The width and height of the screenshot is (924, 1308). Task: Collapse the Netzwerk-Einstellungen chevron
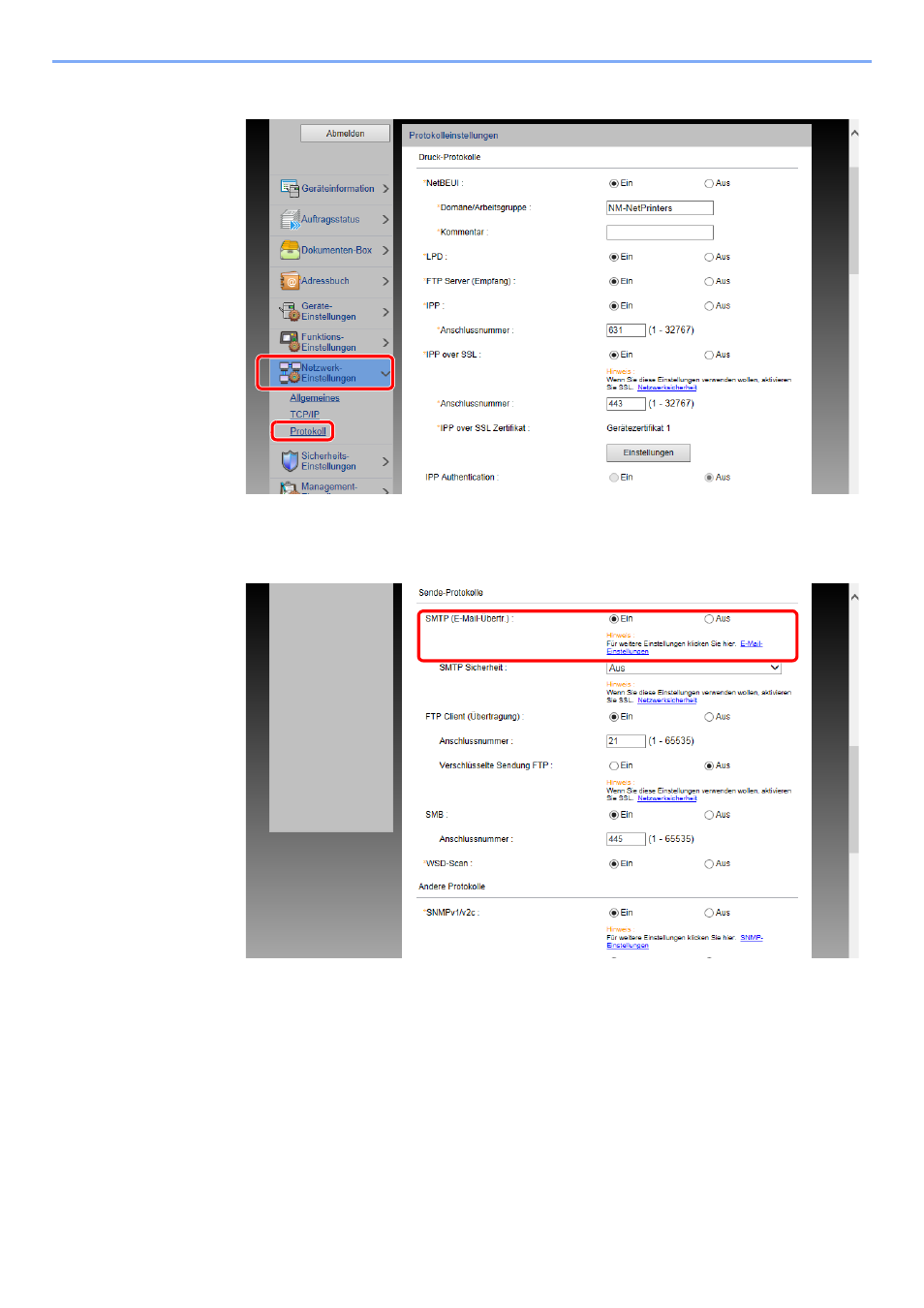coord(385,373)
